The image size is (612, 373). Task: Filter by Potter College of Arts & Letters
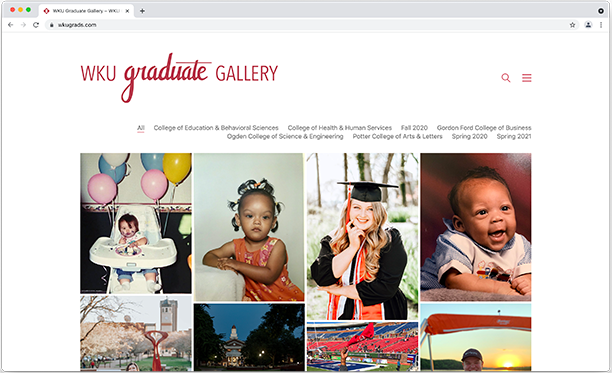coord(397,136)
